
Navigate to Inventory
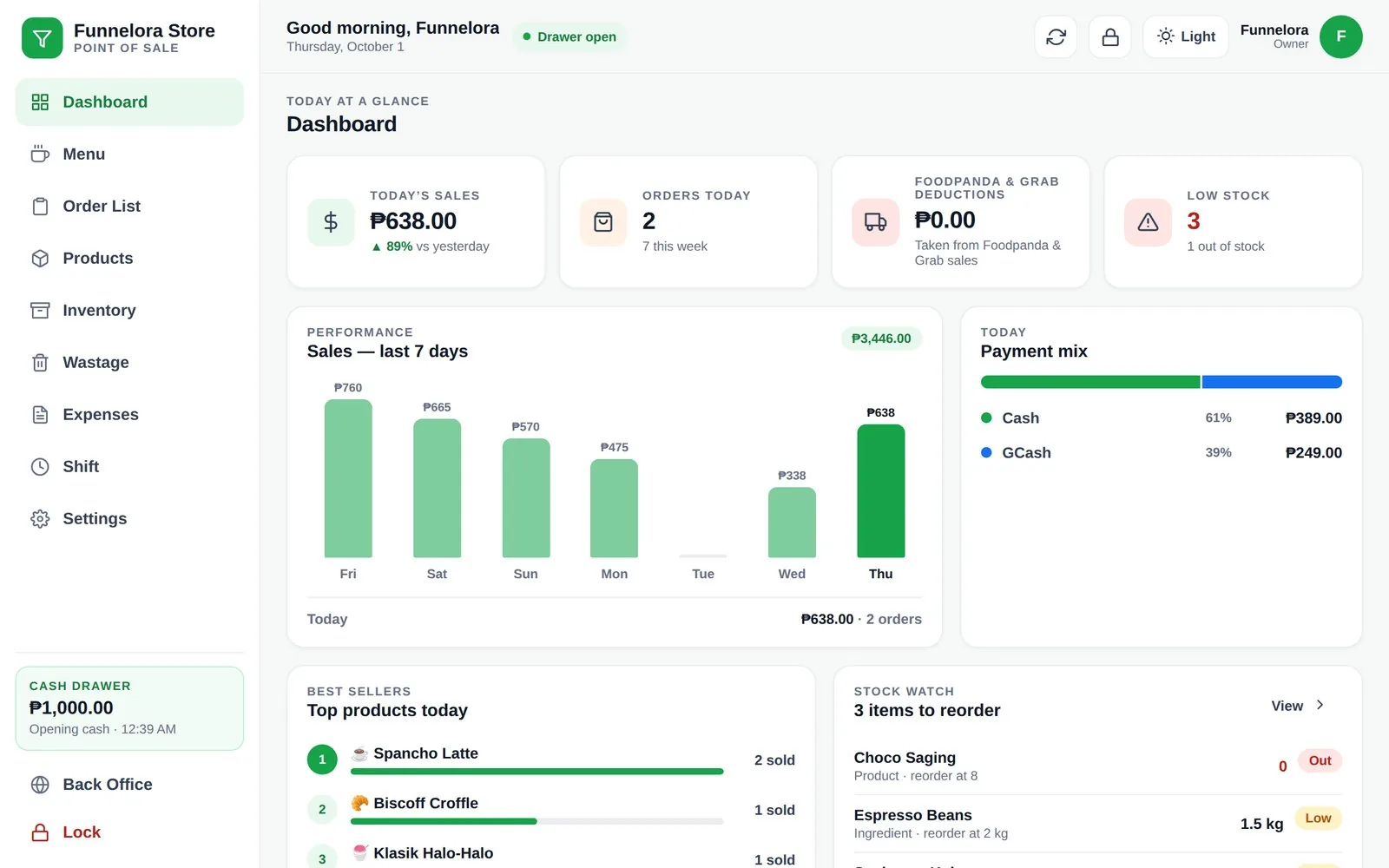(129, 310)
